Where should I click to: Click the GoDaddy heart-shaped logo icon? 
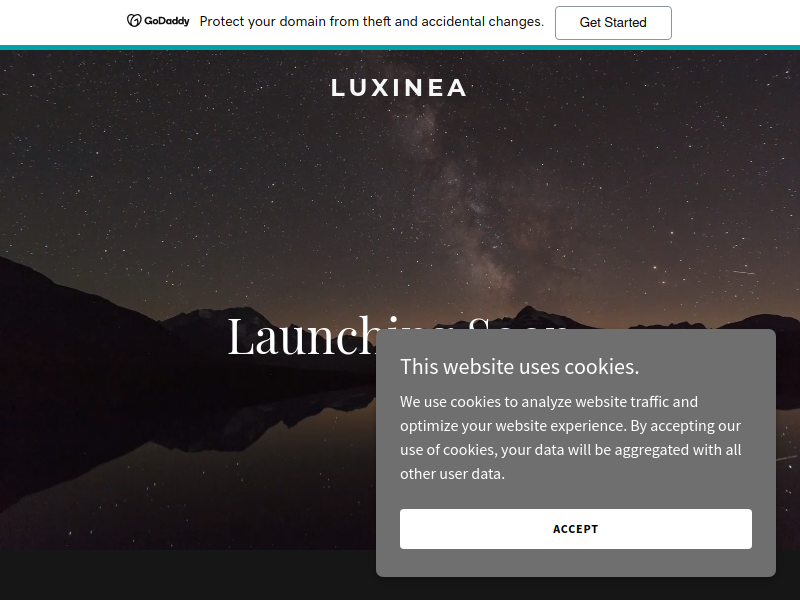pyautogui.click(x=134, y=21)
